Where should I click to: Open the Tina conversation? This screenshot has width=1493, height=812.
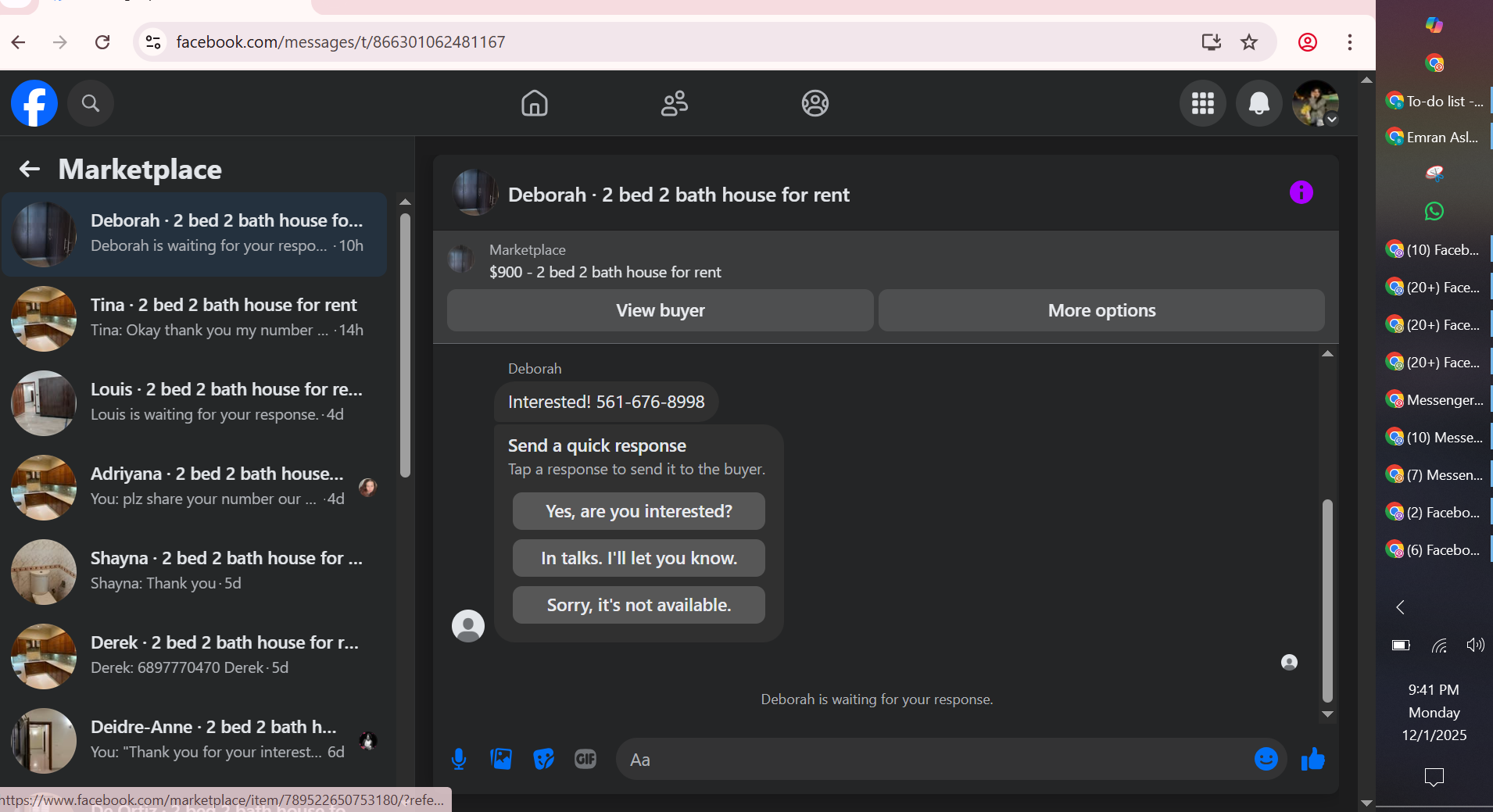point(195,318)
